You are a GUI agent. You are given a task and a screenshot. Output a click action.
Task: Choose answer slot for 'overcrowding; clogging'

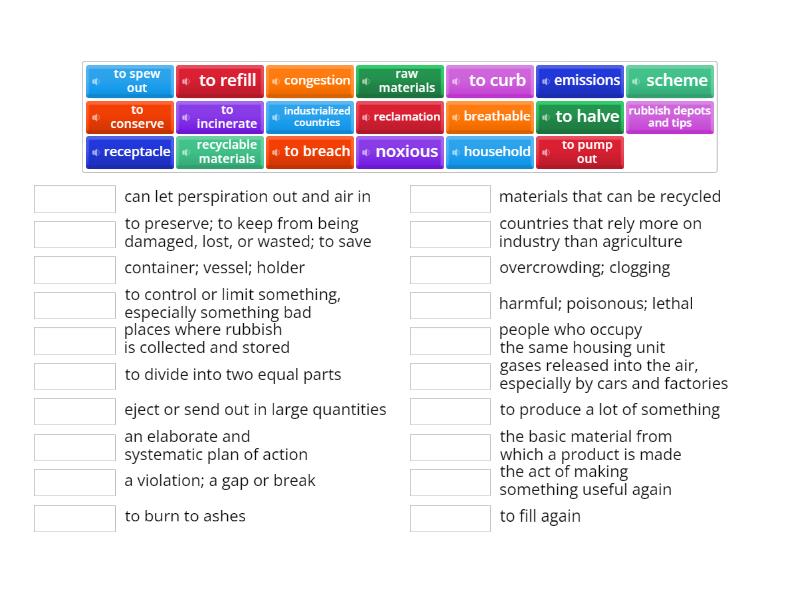pos(450,270)
